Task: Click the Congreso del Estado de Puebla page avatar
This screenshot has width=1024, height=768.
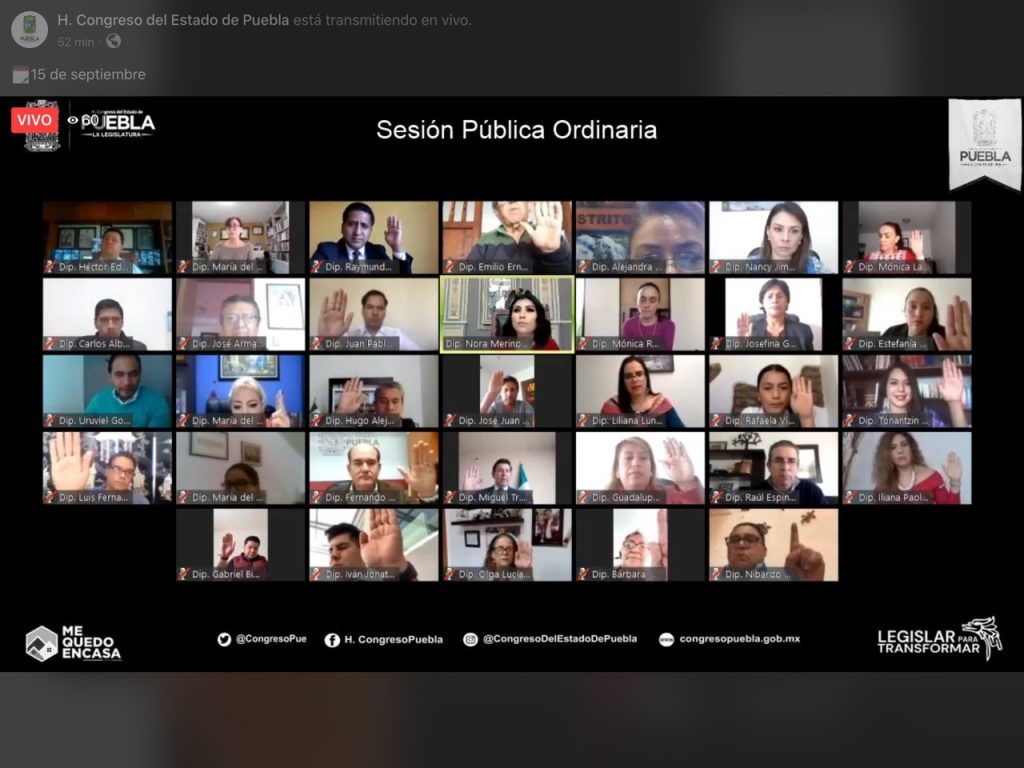Action: click(29, 29)
